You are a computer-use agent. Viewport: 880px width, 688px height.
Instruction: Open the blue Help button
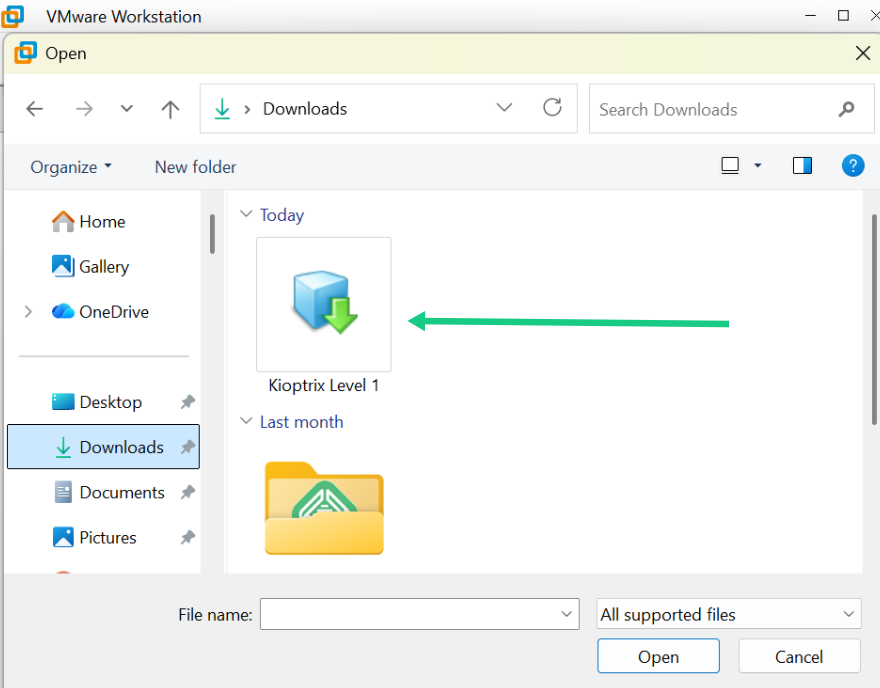pos(852,166)
